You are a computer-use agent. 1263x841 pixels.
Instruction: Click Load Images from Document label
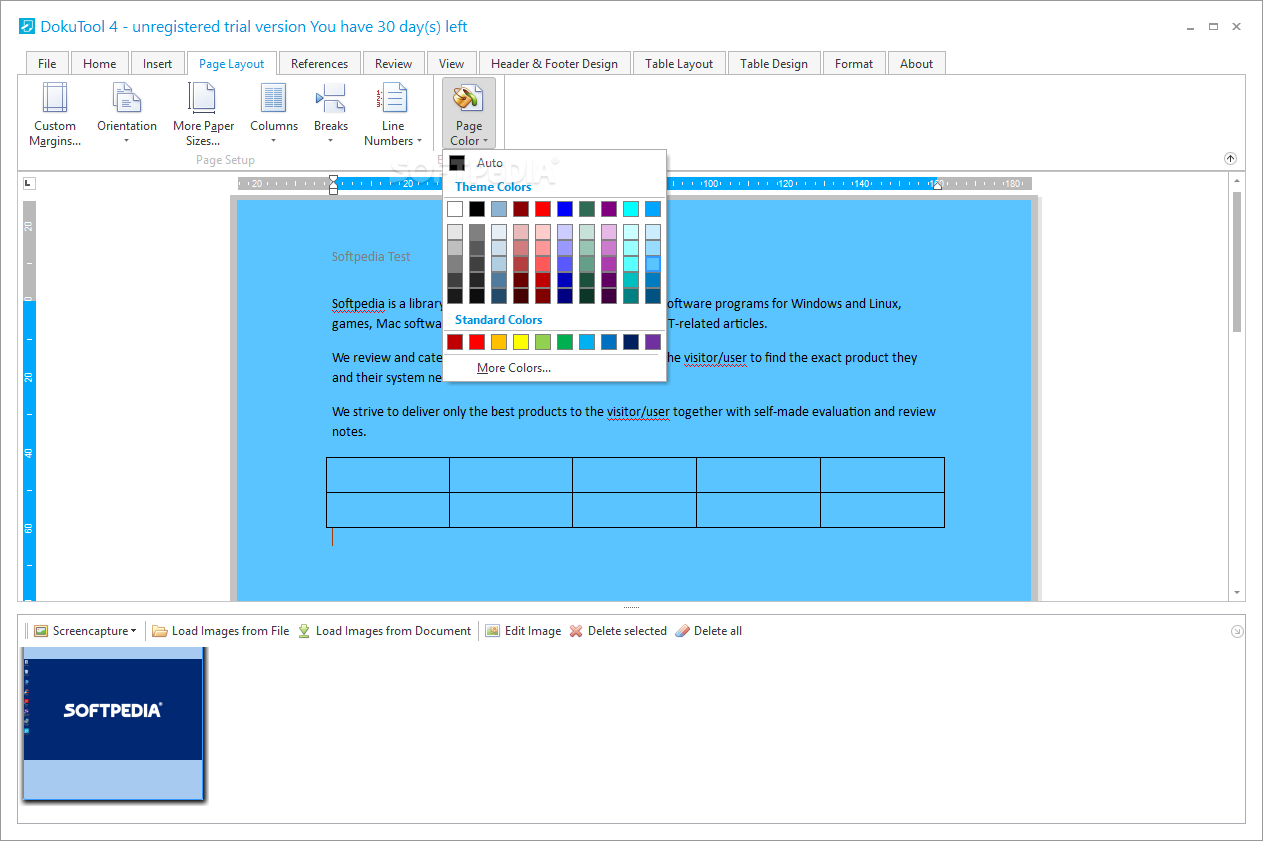pyautogui.click(x=393, y=631)
